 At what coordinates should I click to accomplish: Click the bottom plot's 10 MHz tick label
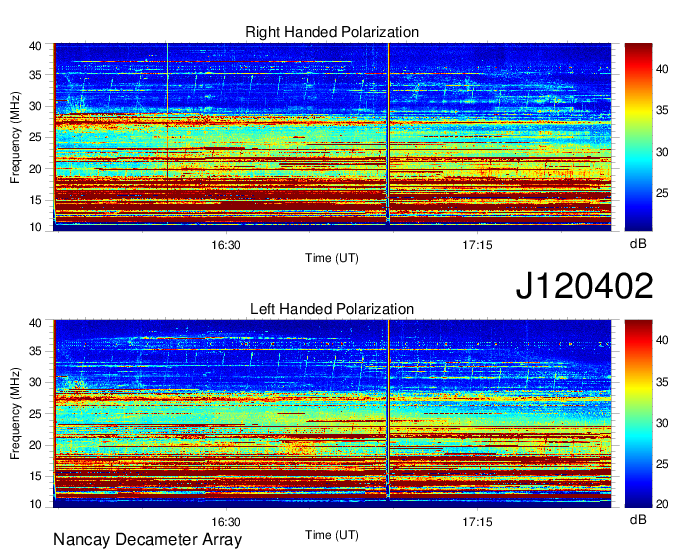[x=35, y=504]
